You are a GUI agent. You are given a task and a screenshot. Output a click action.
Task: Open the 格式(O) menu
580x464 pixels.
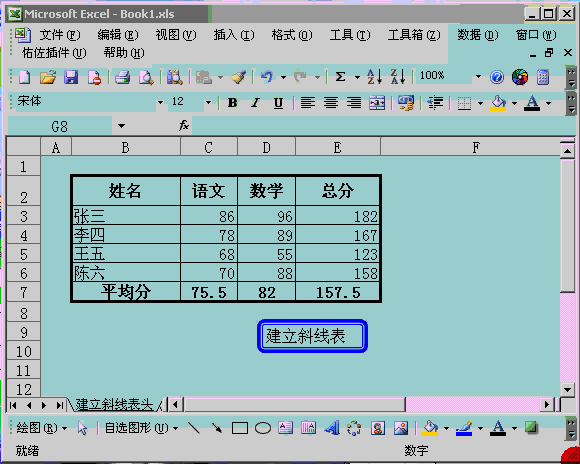point(292,35)
